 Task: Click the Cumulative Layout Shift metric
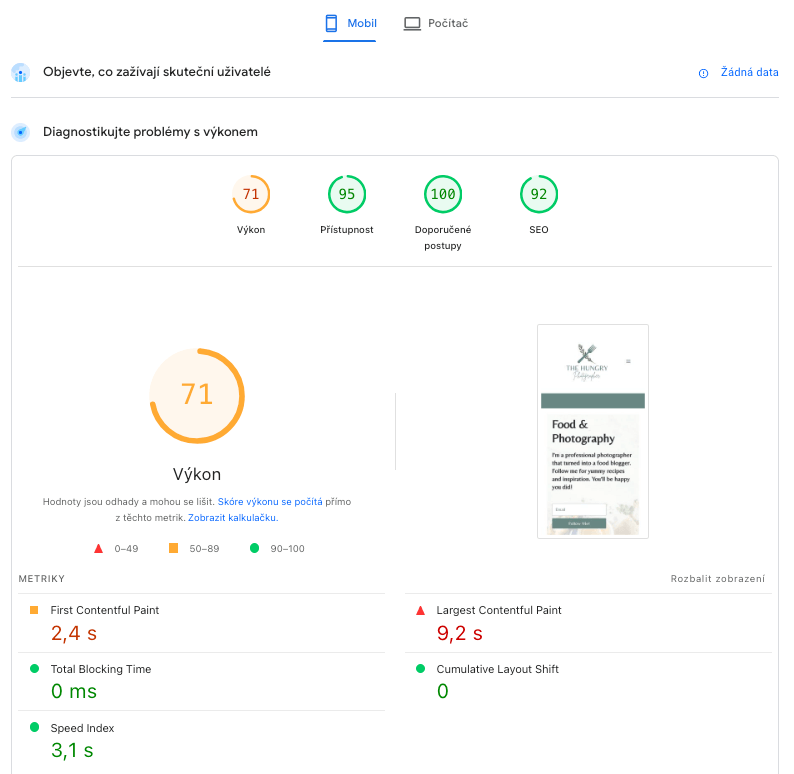[497, 669]
